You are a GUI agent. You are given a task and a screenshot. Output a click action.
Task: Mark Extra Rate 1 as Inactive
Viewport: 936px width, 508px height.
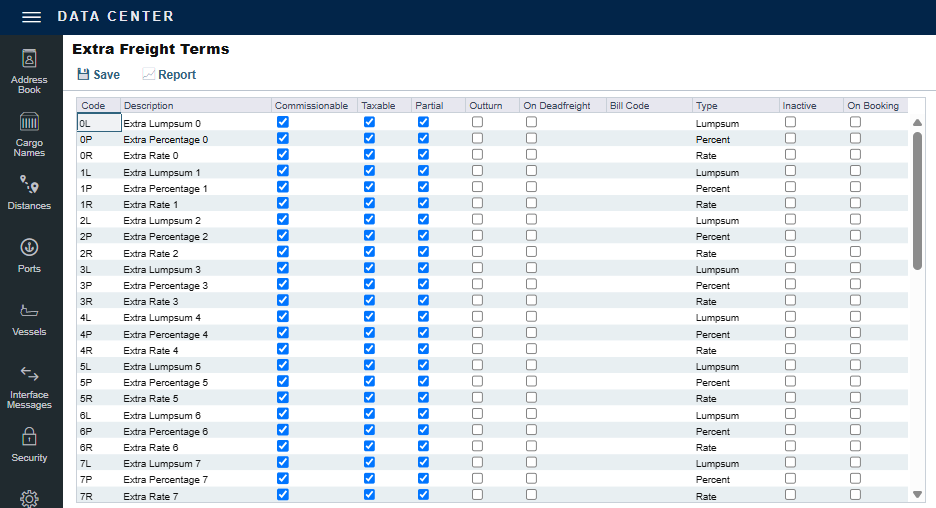pos(790,203)
